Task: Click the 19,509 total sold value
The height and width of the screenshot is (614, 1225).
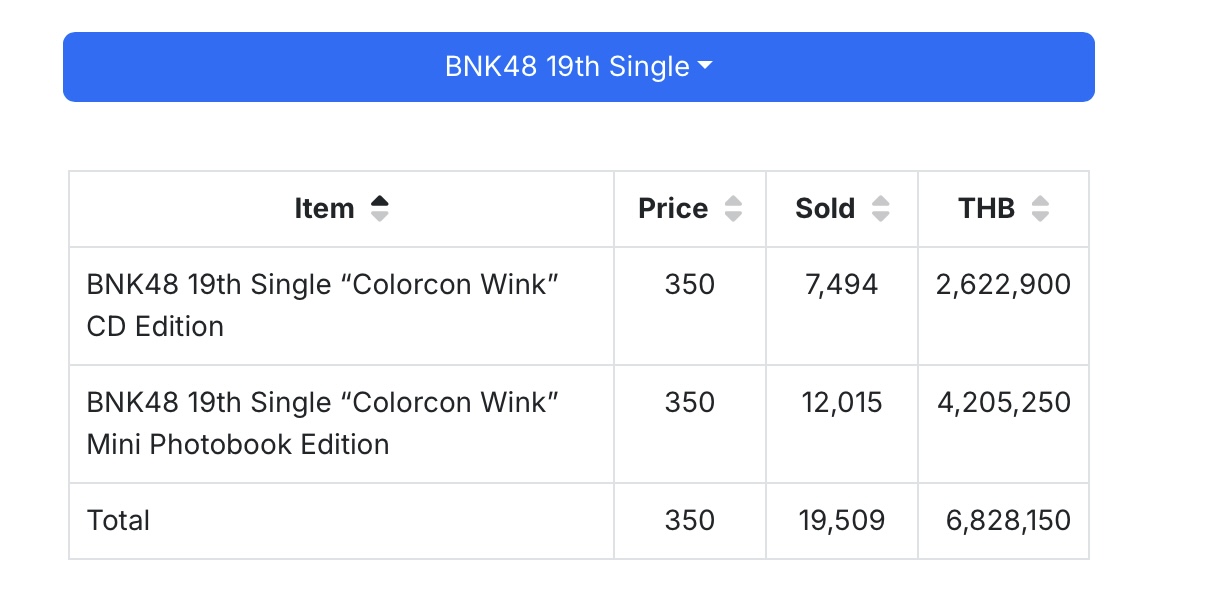Action: [841, 520]
